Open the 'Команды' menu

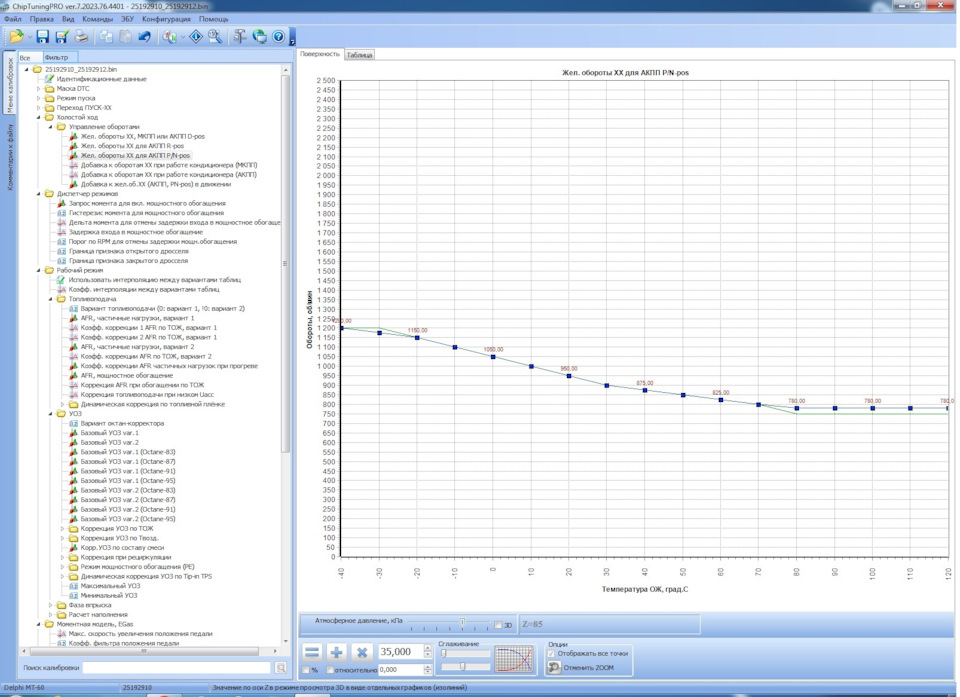[x=97, y=19]
